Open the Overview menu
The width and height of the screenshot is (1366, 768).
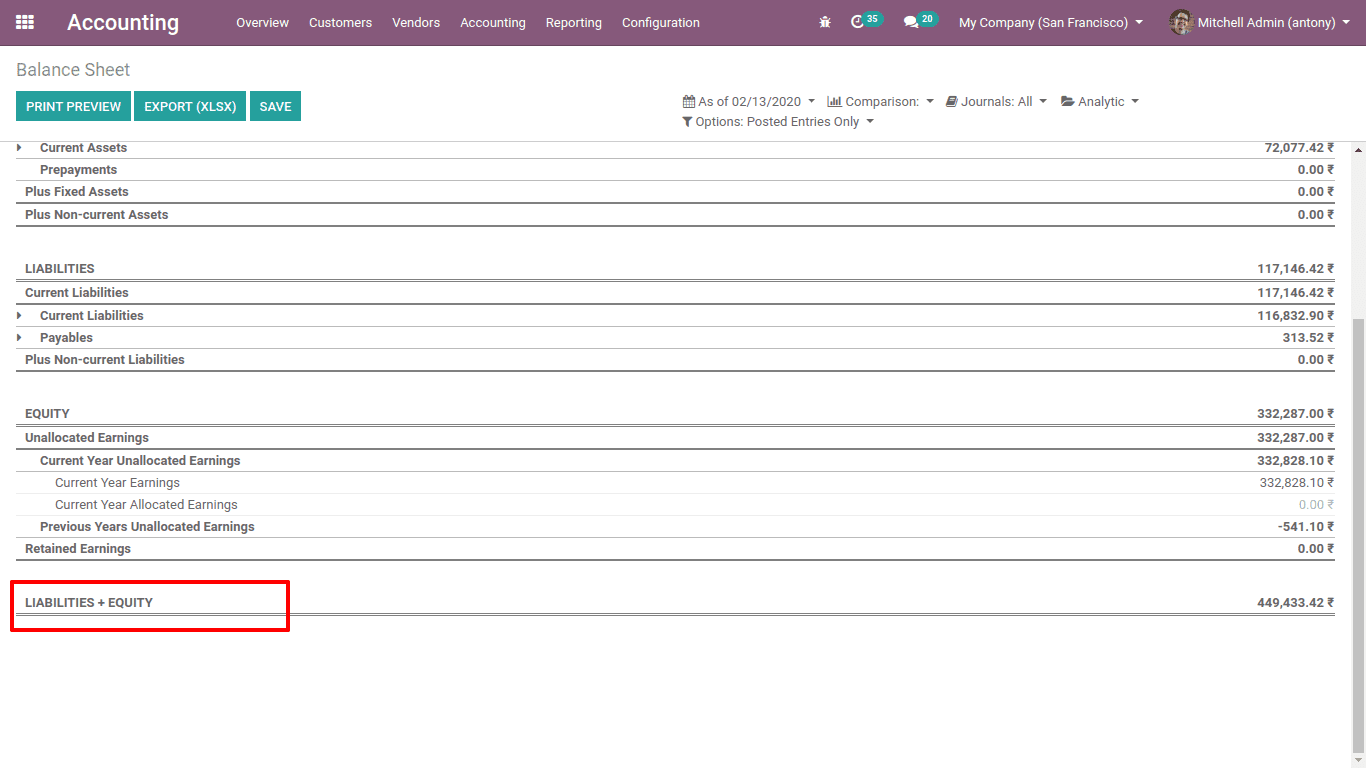click(x=262, y=22)
